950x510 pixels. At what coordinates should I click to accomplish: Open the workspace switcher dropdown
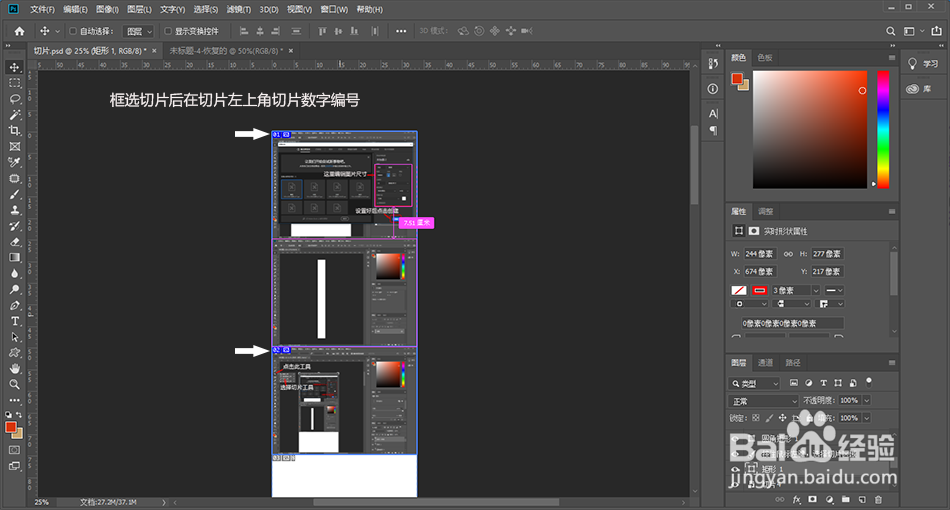click(913, 31)
